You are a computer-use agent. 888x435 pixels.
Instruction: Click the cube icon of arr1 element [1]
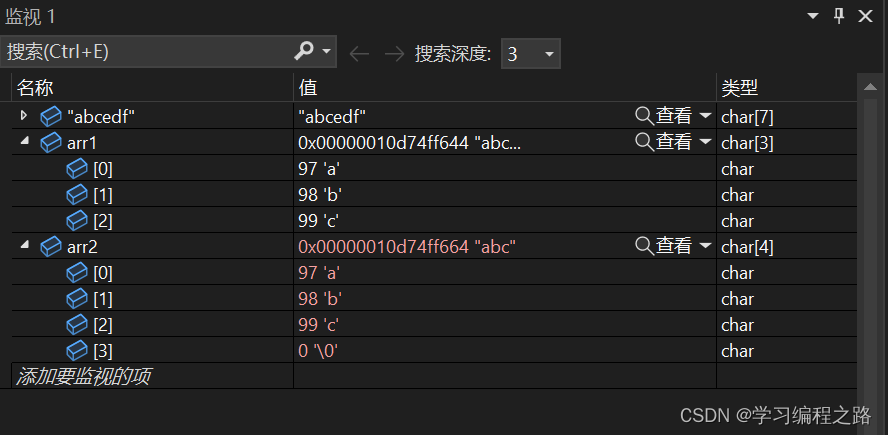(x=77, y=195)
